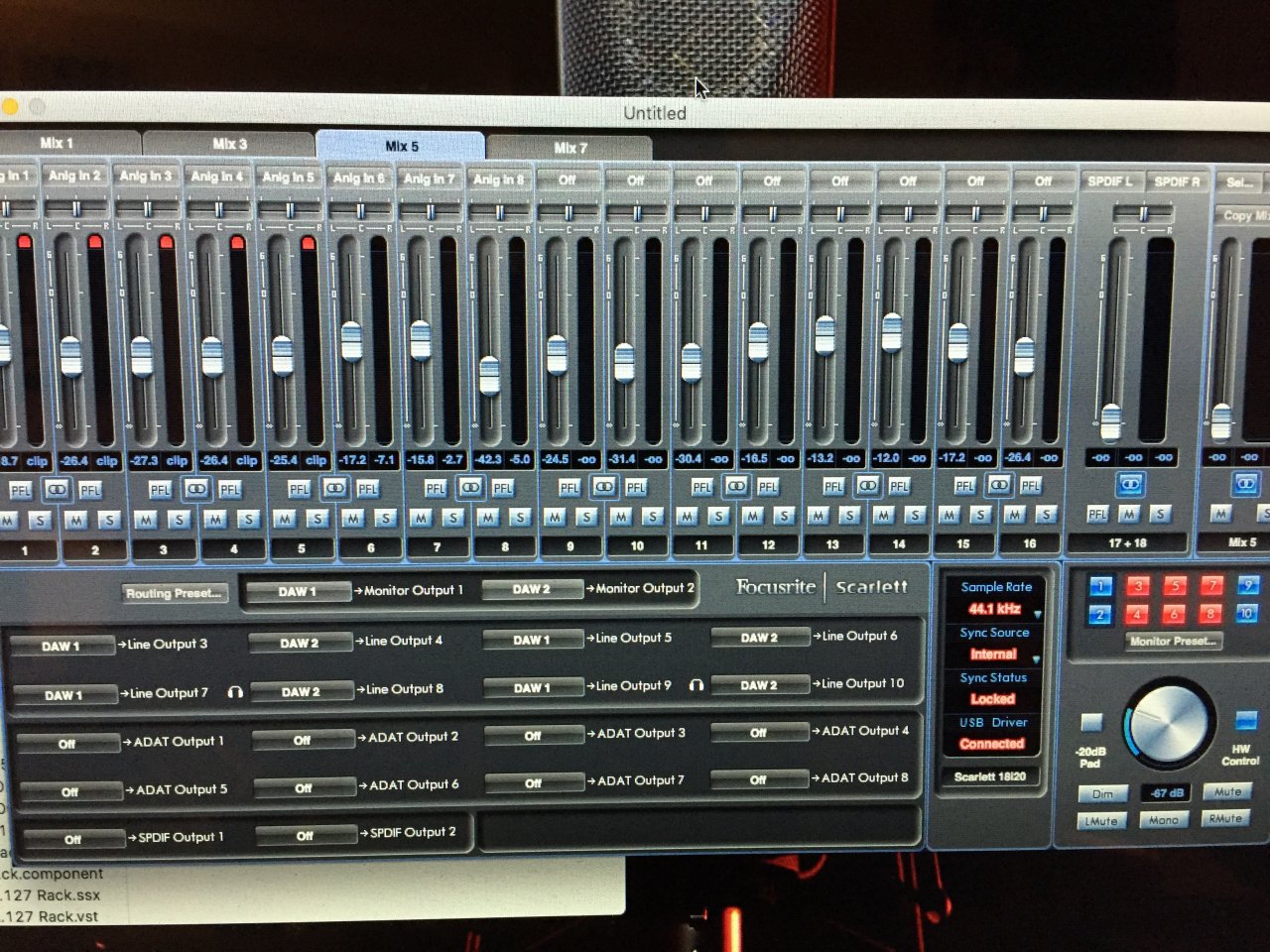The width and height of the screenshot is (1270, 952).
Task: Select monitor output button 3
Action: click(1138, 586)
